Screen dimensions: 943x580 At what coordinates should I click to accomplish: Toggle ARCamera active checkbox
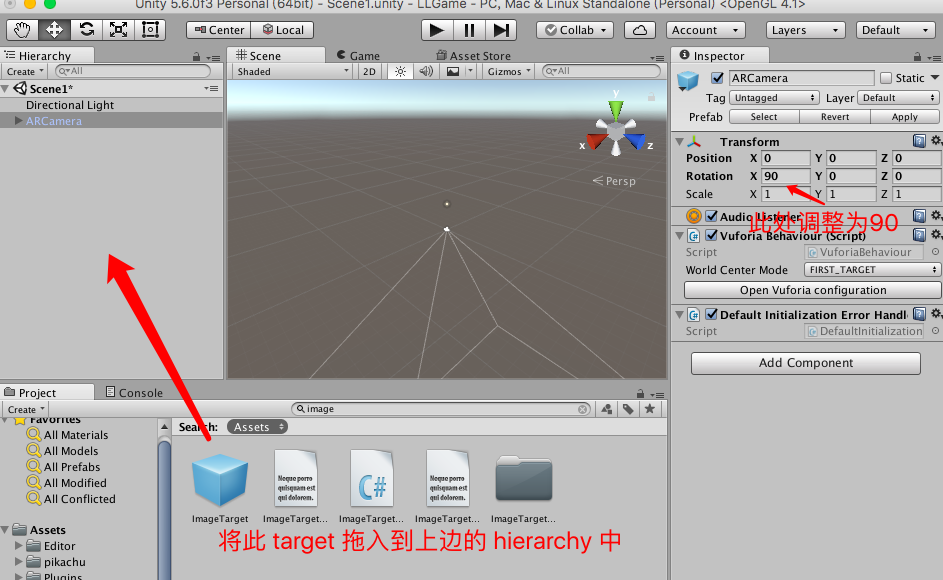pos(717,78)
